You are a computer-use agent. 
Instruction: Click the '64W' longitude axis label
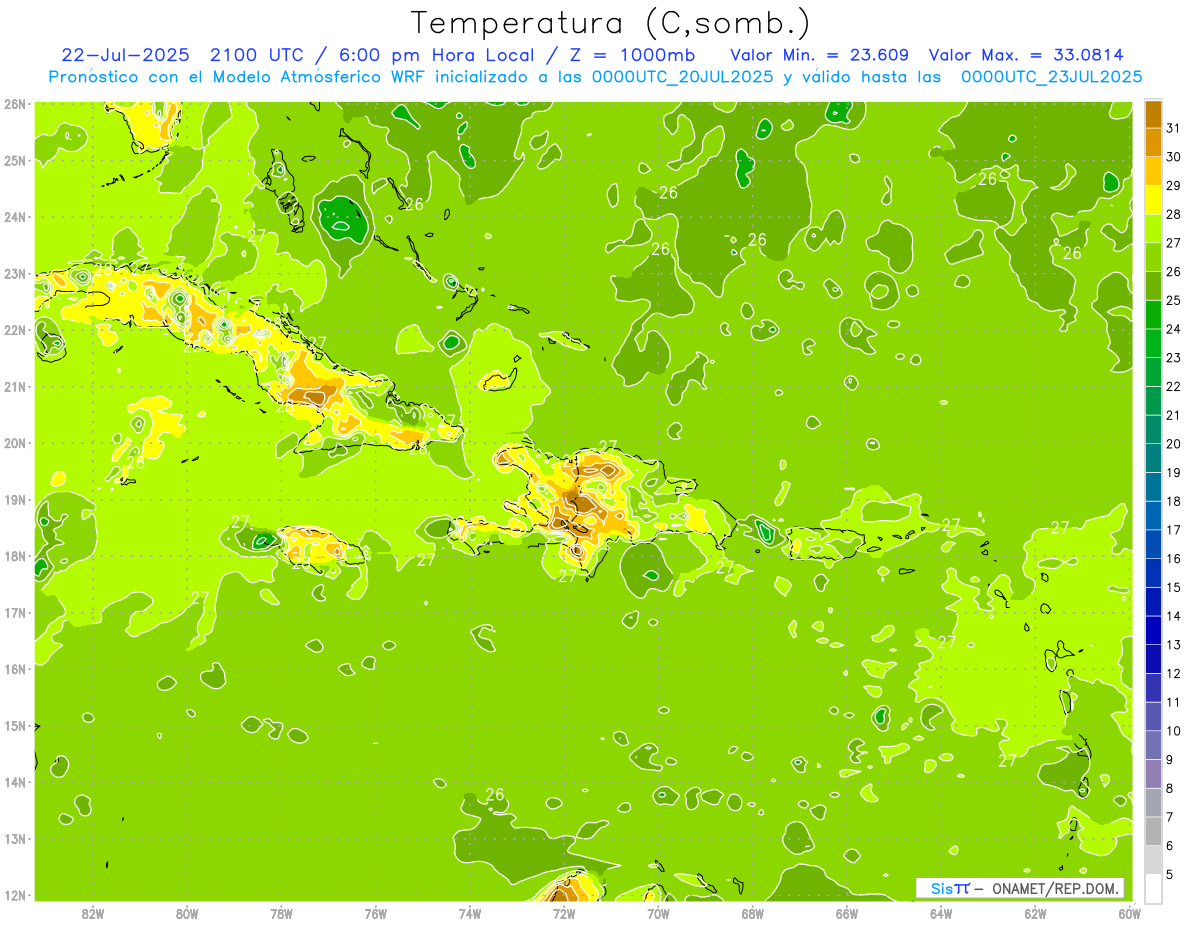(x=941, y=913)
